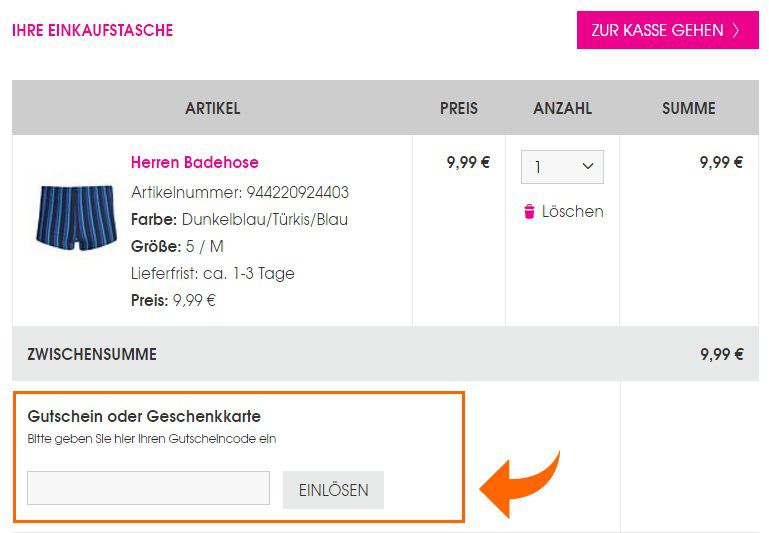Click the Gutschein oder Geschenkkarte heading
The width and height of the screenshot is (769, 533).
(x=144, y=416)
